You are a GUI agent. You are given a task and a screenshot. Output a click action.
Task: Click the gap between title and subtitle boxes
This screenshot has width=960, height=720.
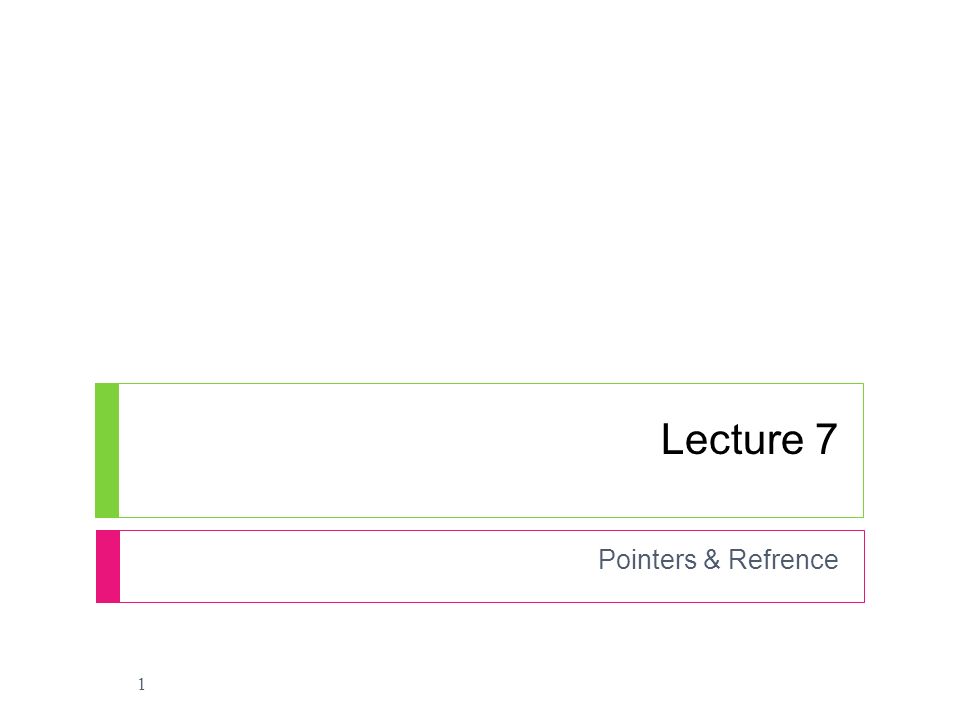tap(480, 524)
